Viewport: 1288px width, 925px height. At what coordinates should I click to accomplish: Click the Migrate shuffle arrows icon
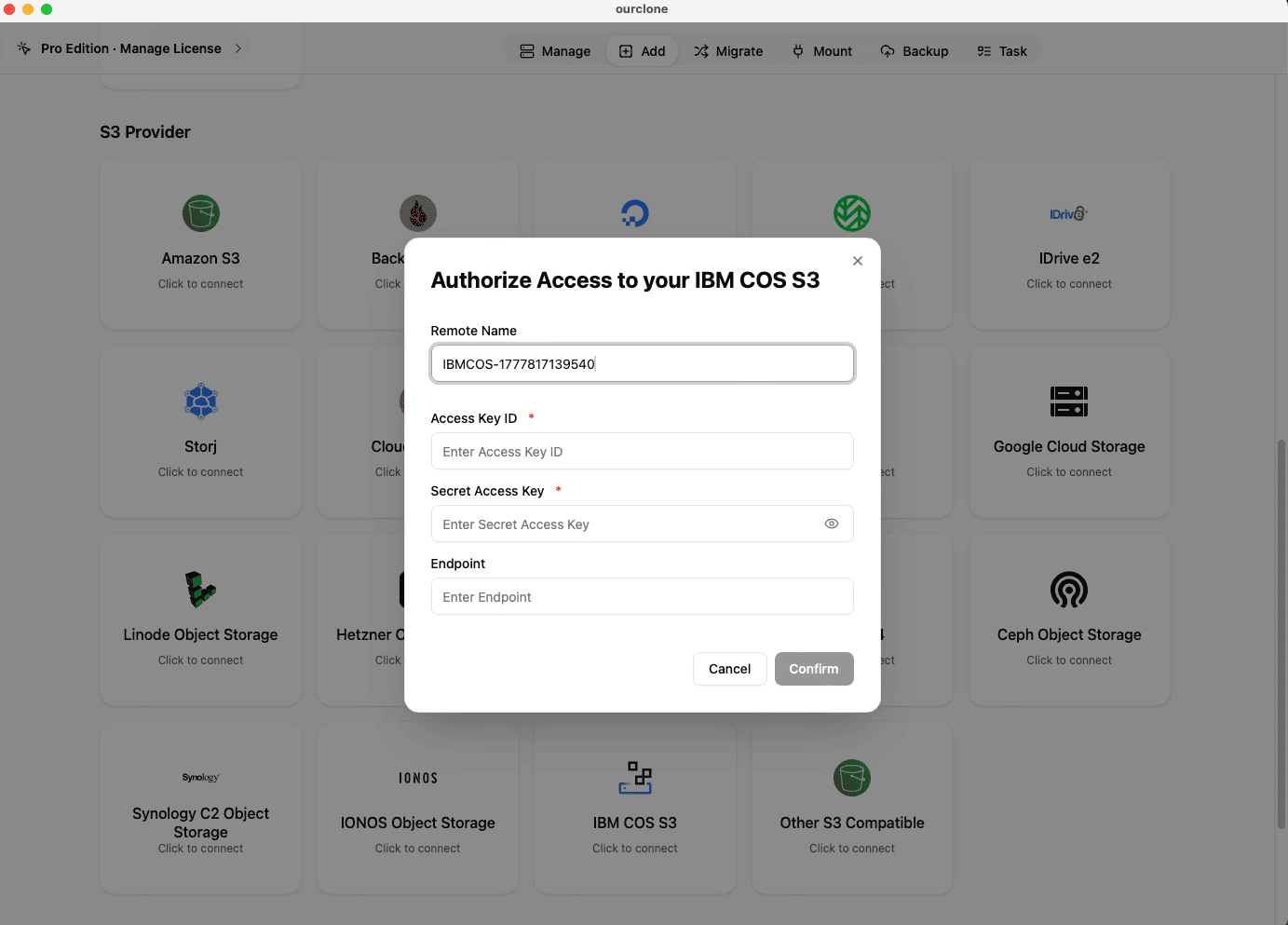click(701, 51)
